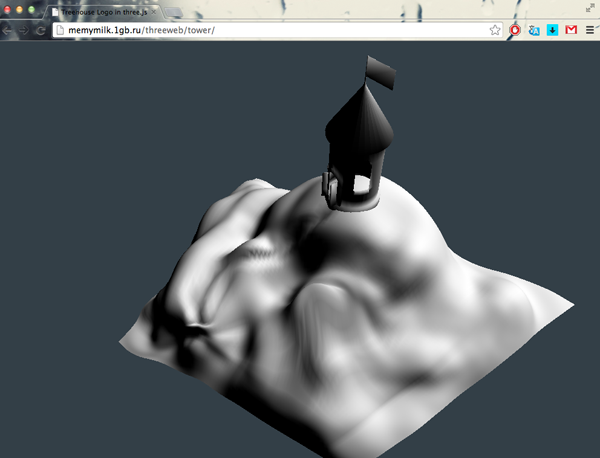This screenshot has width=600, height=458.
Task: Click the browser Back arrow button
Action: point(6,30)
